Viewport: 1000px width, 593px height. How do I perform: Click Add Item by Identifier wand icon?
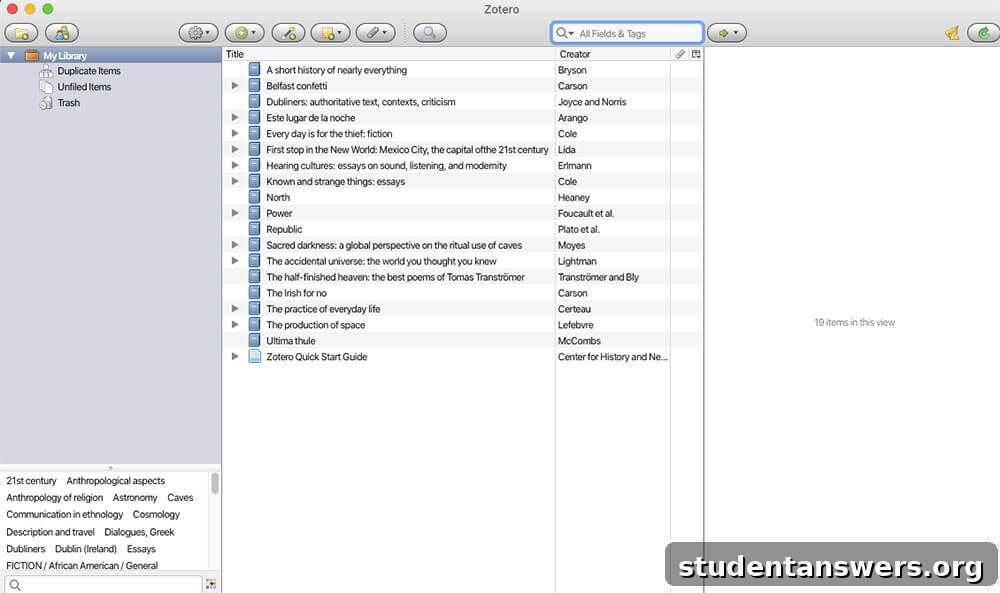click(x=288, y=33)
